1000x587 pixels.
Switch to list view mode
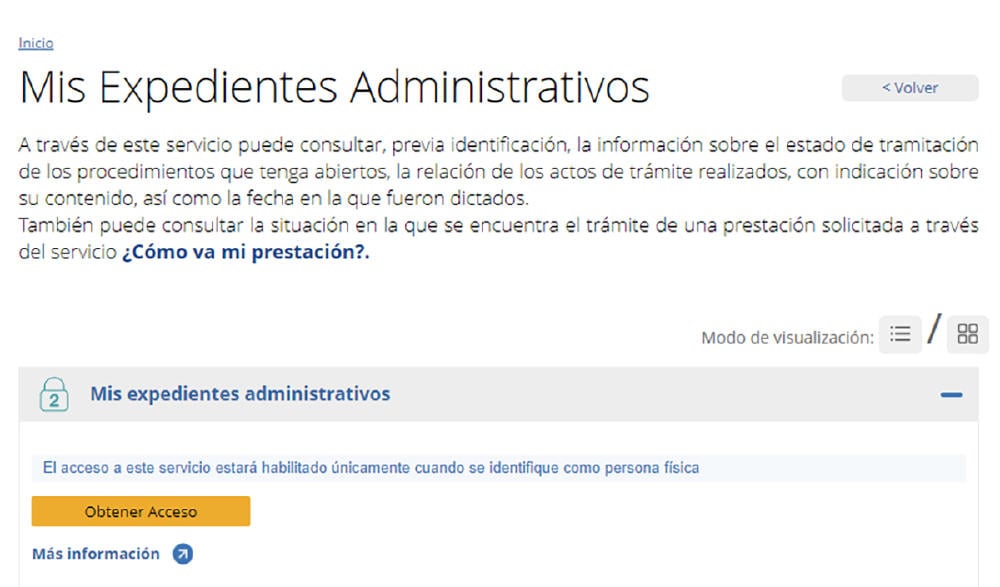click(900, 335)
